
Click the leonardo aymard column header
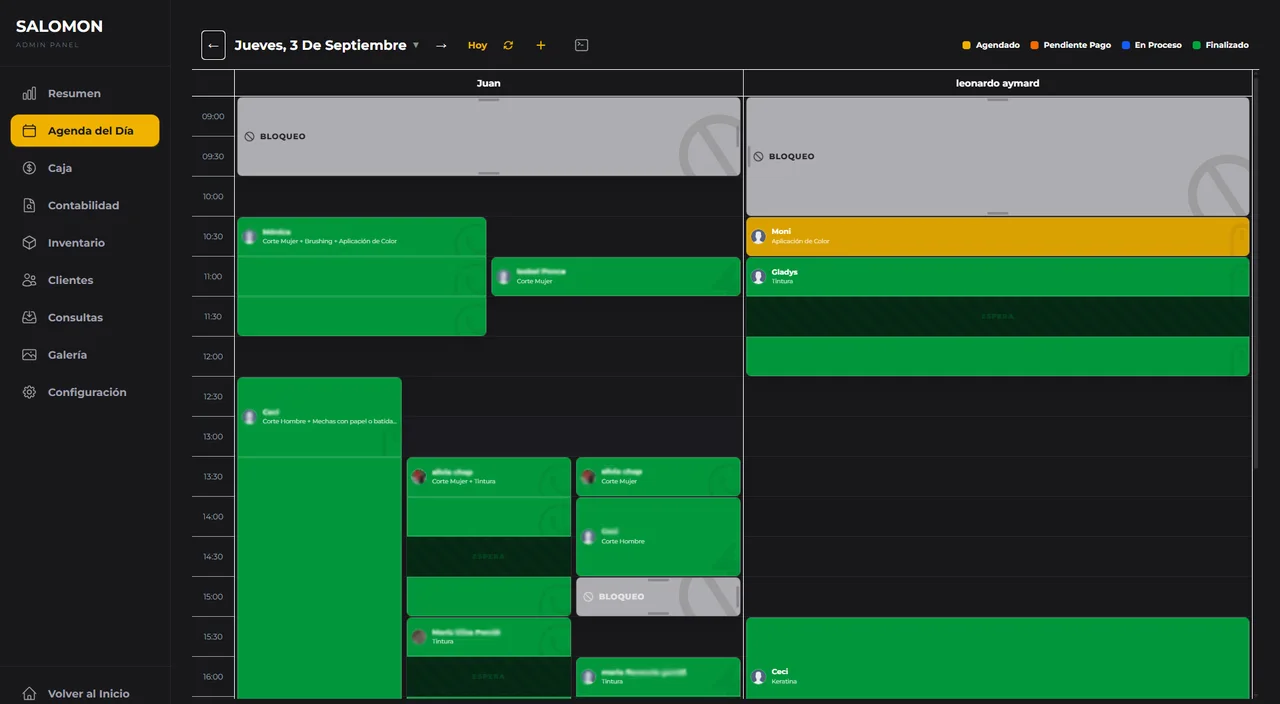coord(998,83)
